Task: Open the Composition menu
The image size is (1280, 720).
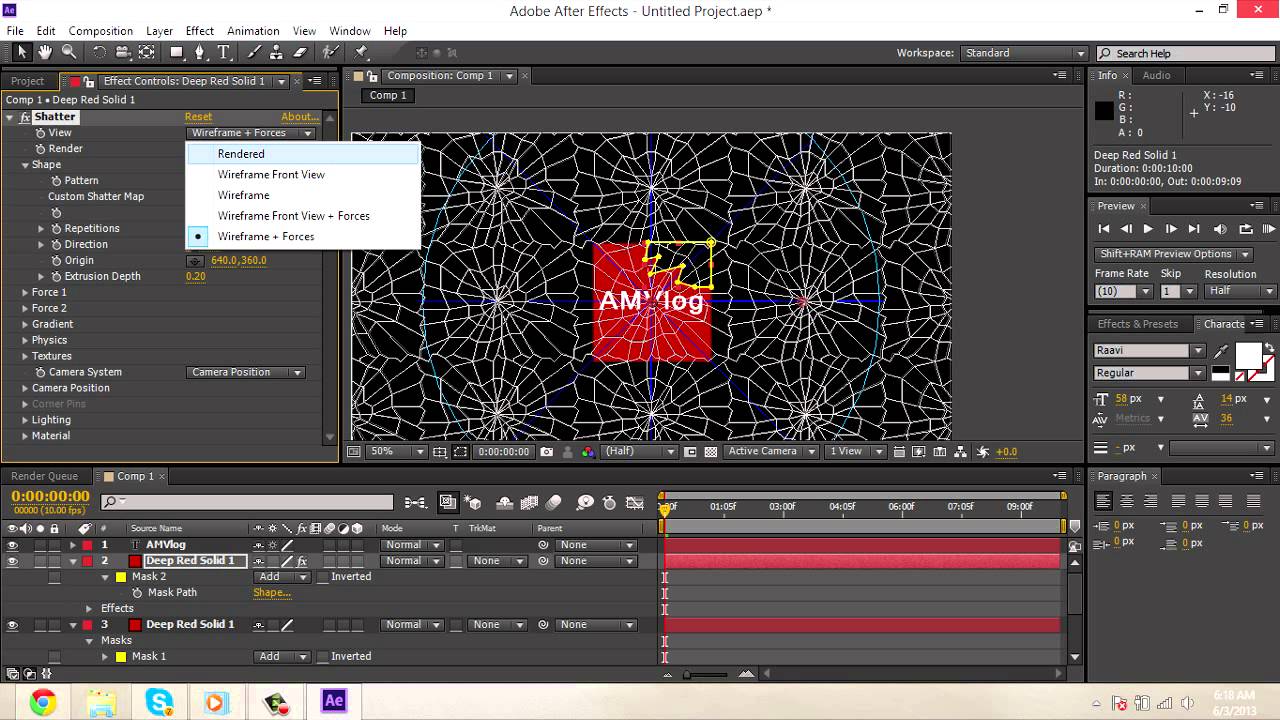Action: click(x=100, y=31)
